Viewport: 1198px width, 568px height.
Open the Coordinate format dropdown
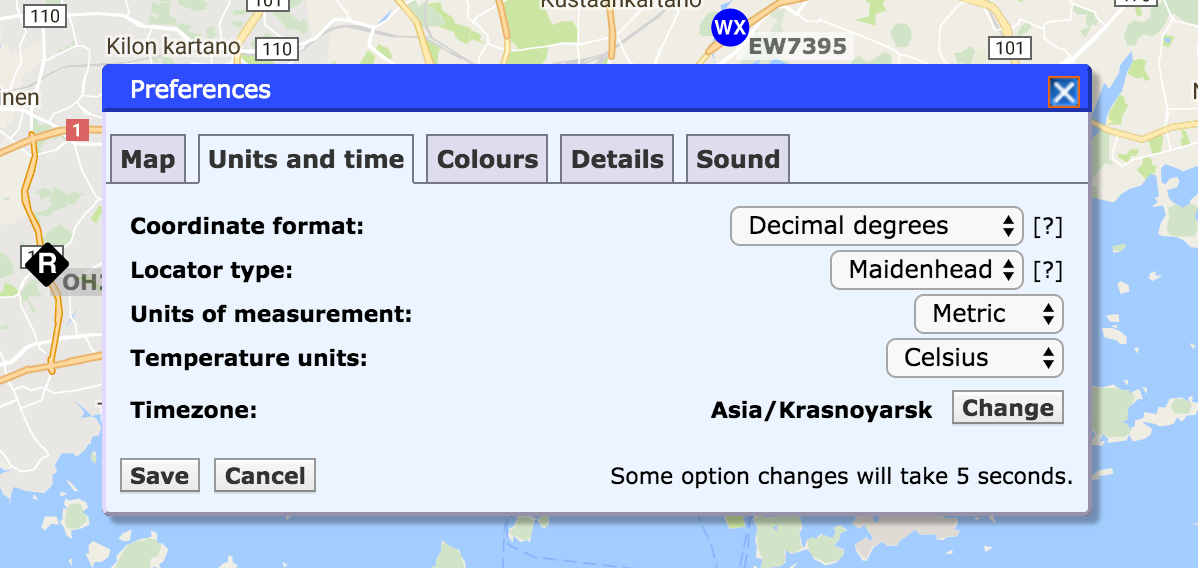point(876,226)
